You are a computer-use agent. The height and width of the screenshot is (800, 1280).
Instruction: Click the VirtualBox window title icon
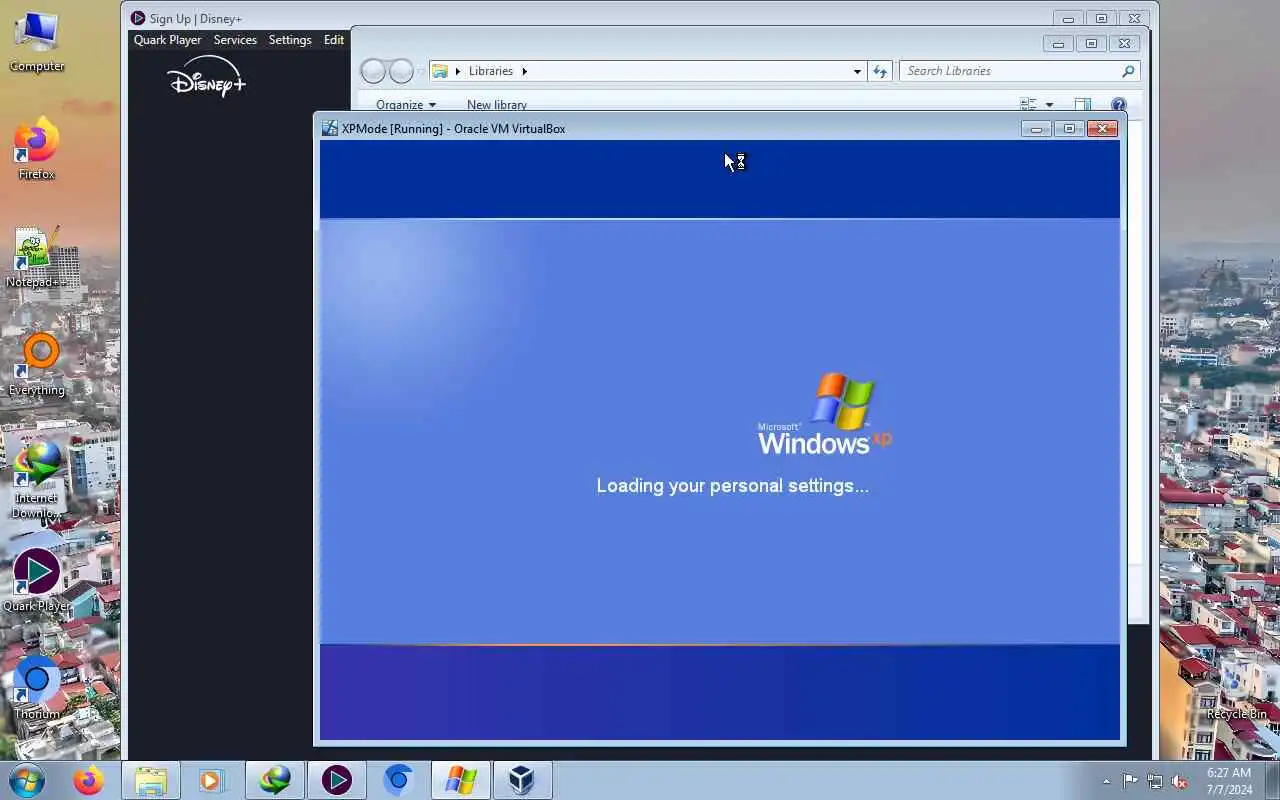point(329,128)
